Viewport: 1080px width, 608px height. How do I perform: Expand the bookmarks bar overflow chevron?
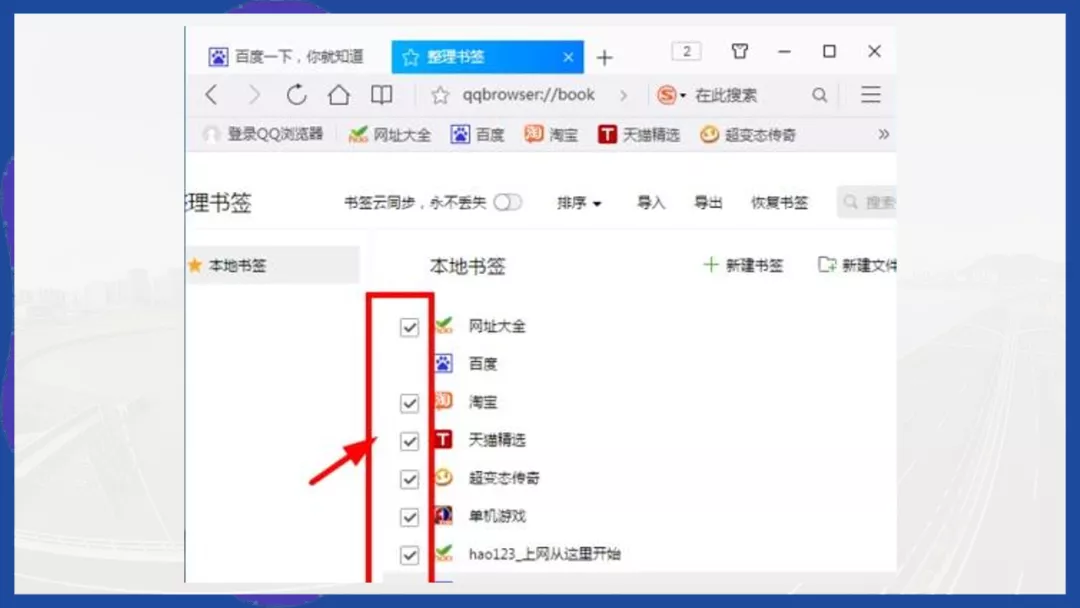(x=882, y=134)
